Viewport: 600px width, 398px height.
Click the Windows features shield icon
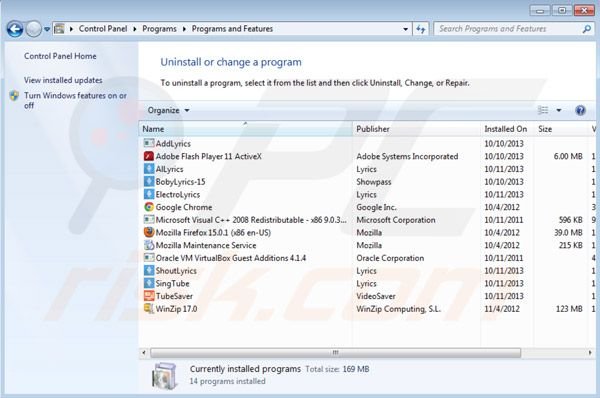point(14,96)
